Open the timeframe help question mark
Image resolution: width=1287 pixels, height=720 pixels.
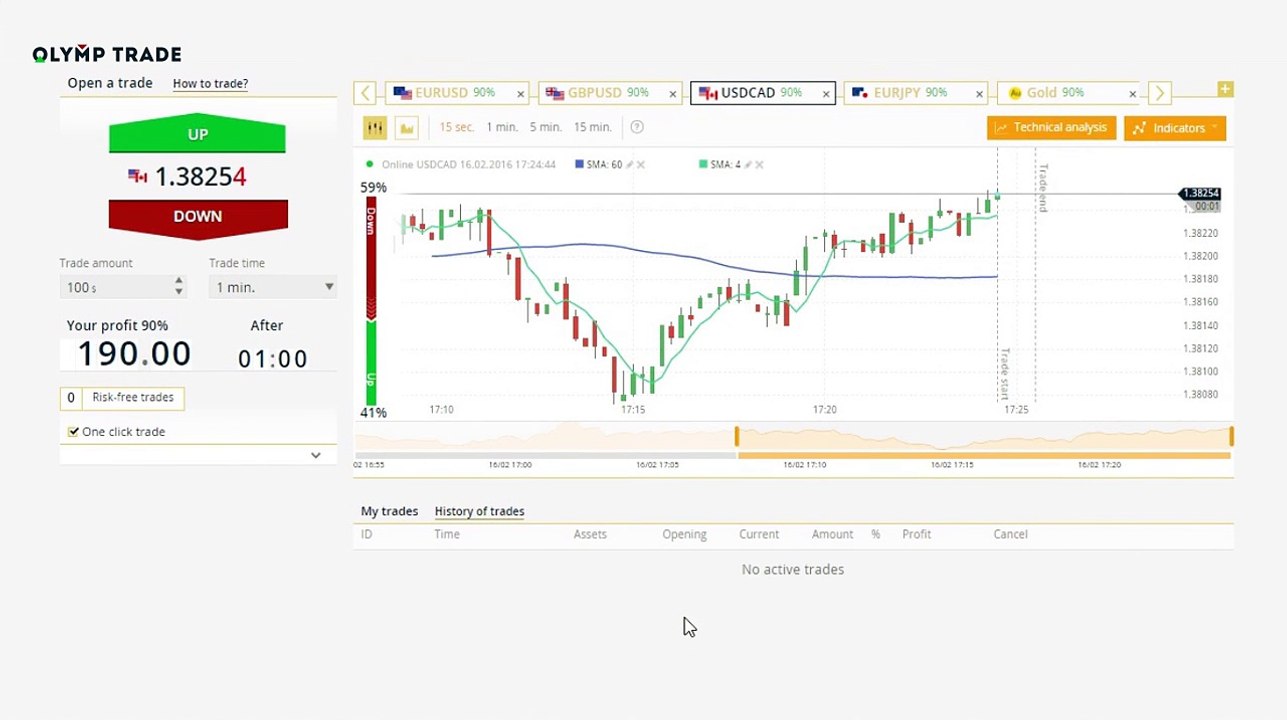(x=637, y=127)
